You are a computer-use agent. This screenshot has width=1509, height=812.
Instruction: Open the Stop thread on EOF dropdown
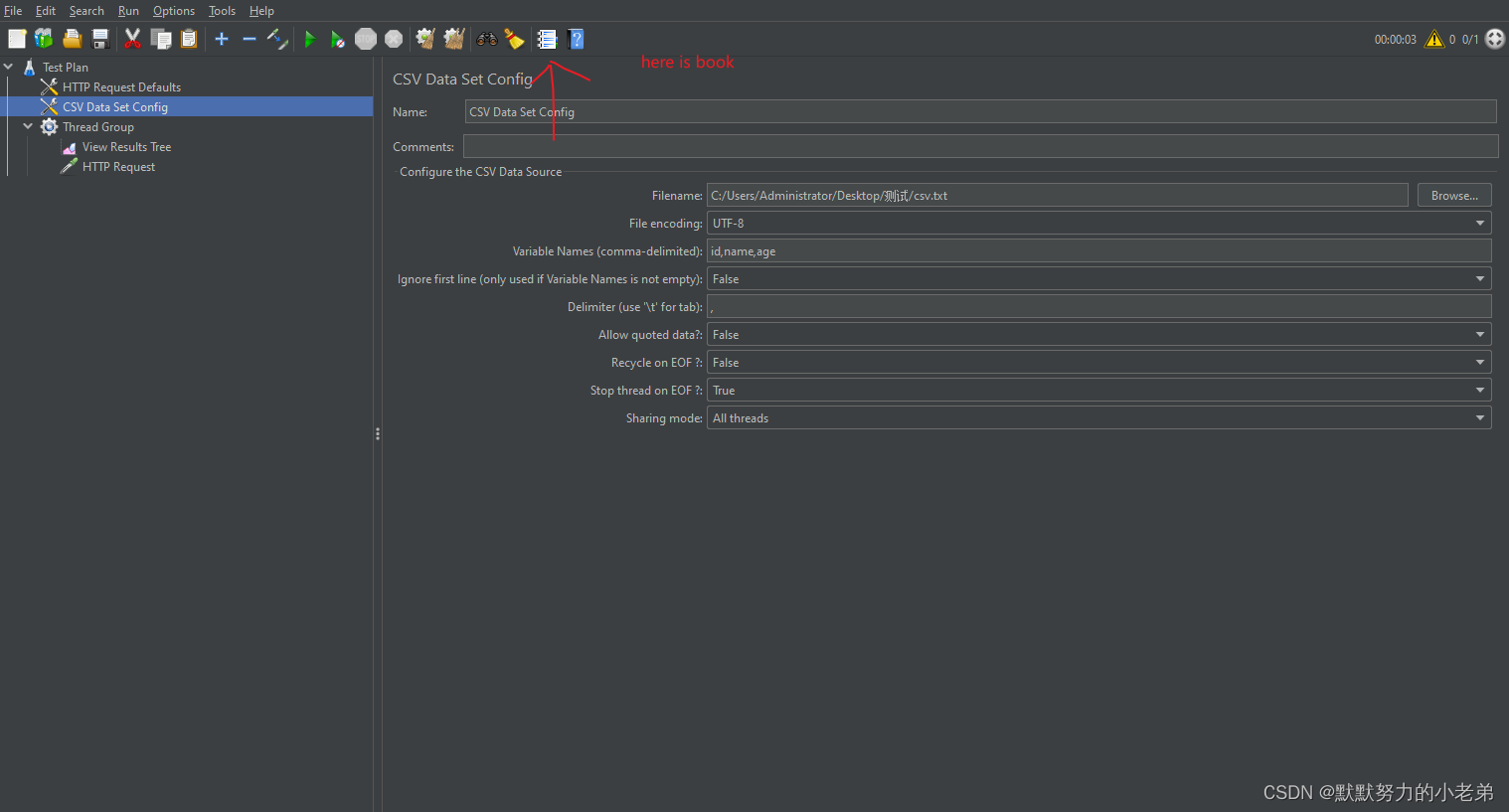click(x=1098, y=391)
